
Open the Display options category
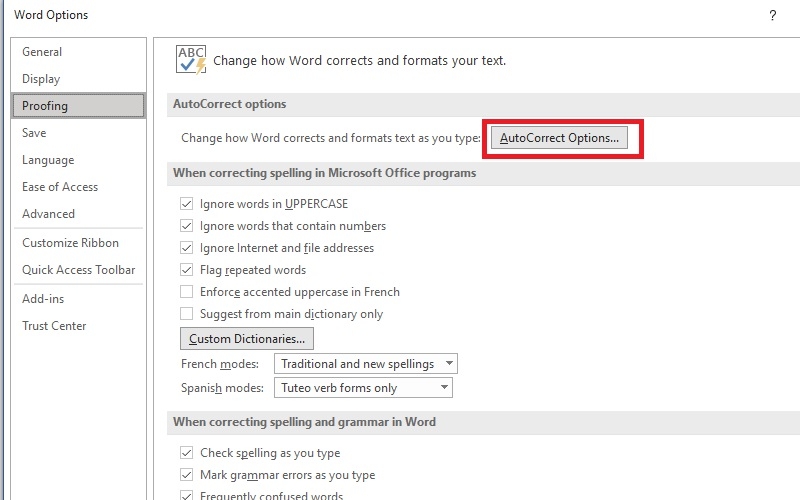(41, 79)
